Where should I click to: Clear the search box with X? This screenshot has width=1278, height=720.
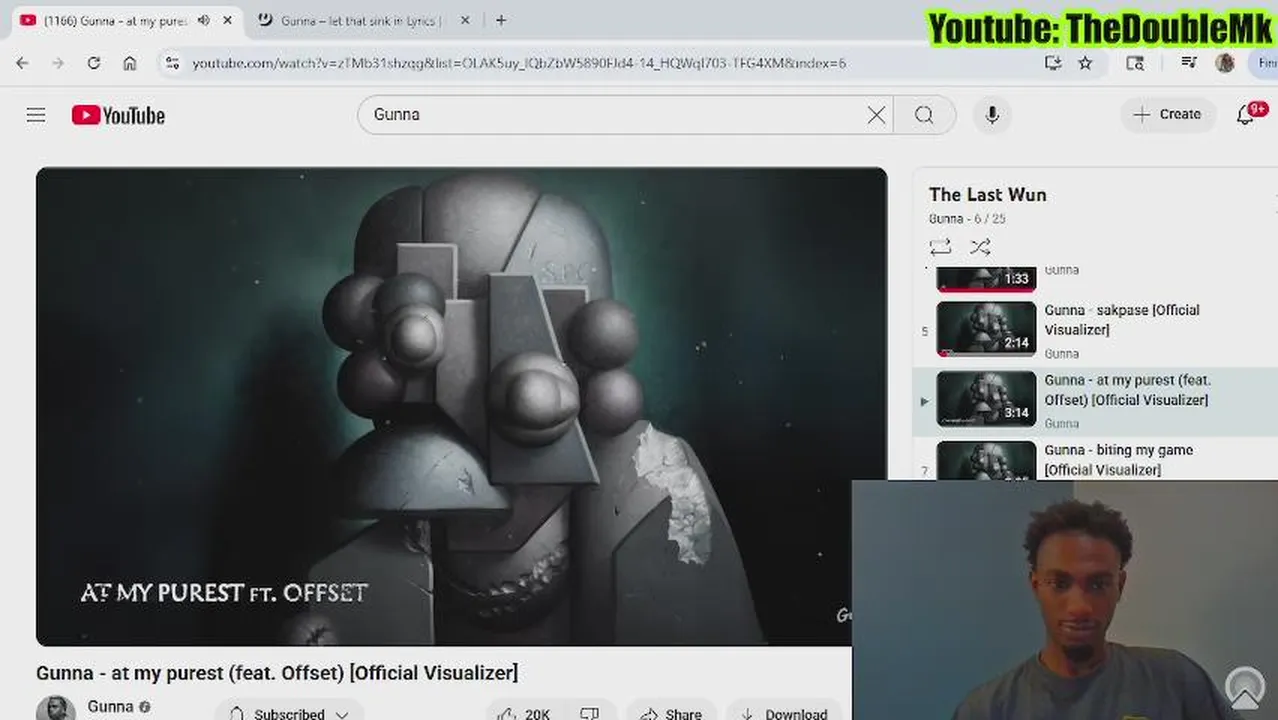[x=876, y=115]
